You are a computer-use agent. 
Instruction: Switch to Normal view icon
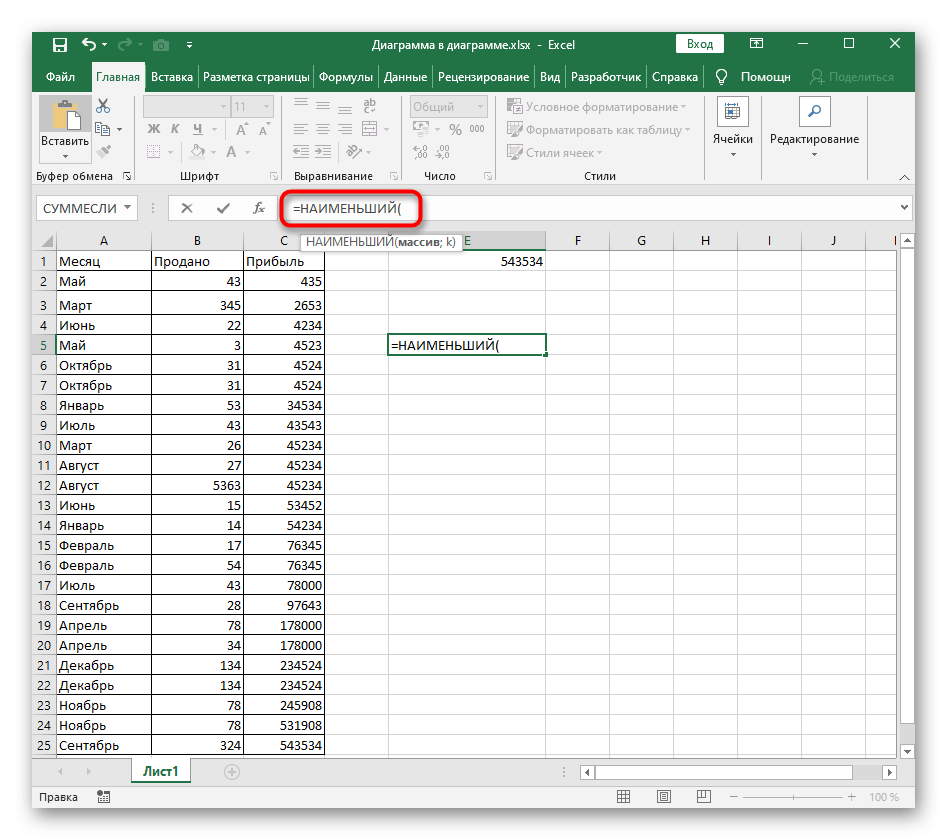pyautogui.click(x=623, y=797)
